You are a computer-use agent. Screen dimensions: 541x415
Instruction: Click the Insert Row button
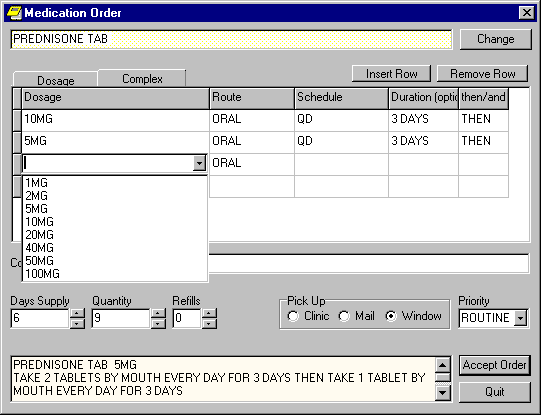[x=391, y=74]
